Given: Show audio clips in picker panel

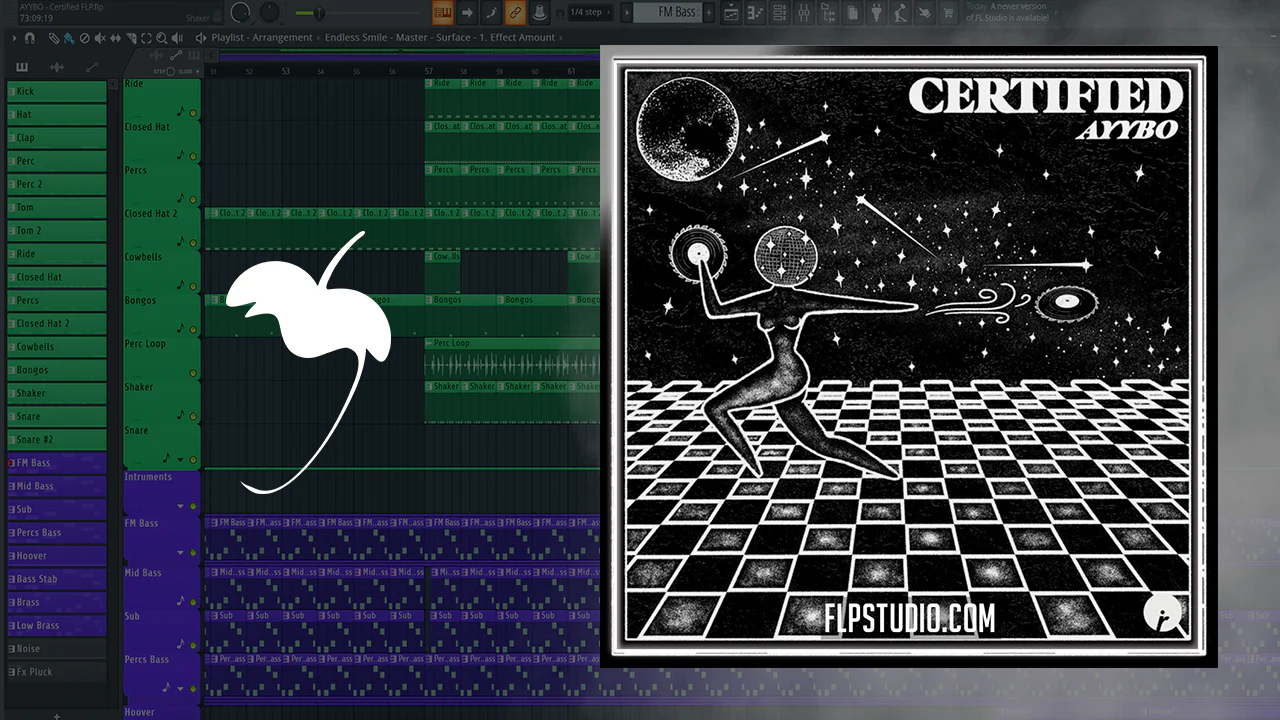Looking at the screenshot, I should pyautogui.click(x=57, y=67).
